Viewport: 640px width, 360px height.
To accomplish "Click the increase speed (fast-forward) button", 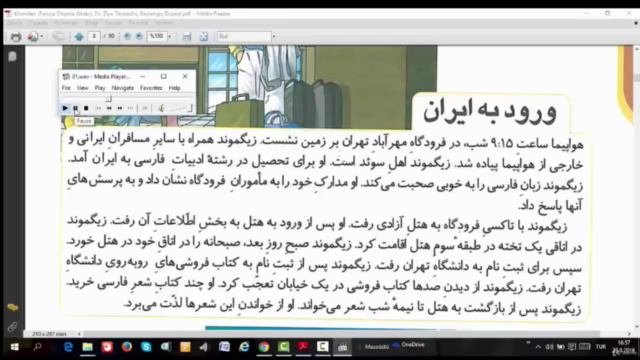I will pos(120,108).
